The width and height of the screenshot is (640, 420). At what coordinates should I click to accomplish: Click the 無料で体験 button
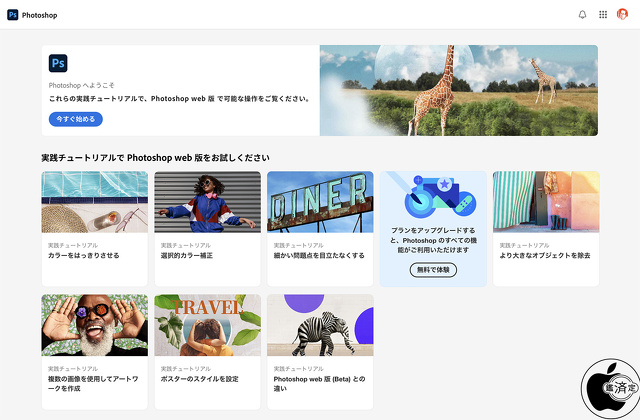click(x=433, y=270)
